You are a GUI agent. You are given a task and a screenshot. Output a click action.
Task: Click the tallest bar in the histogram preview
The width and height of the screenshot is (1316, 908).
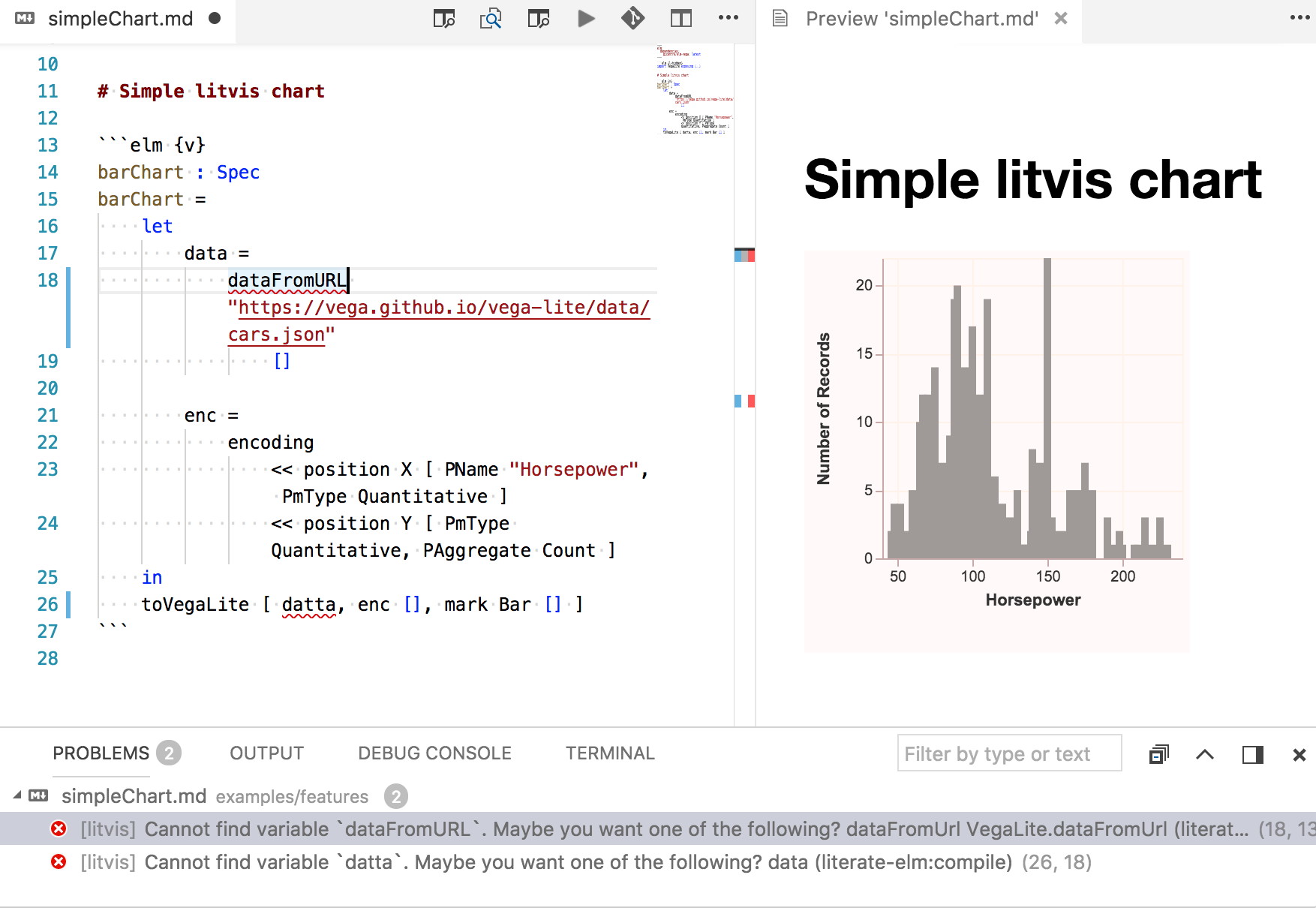click(x=1047, y=408)
